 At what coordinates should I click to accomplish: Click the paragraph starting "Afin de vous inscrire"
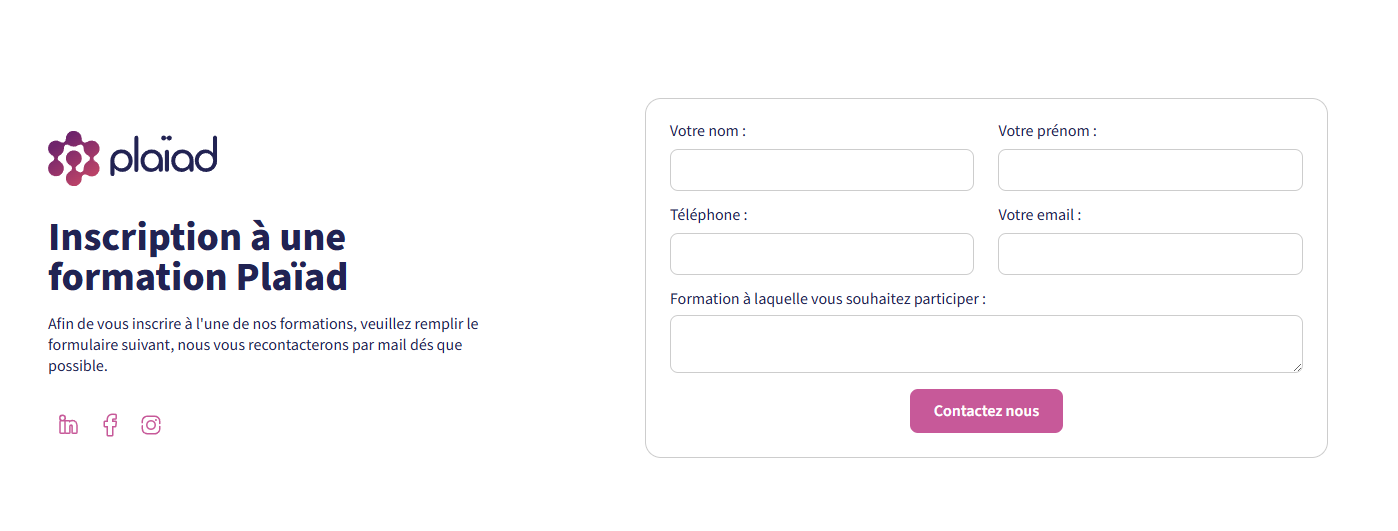tap(263, 345)
